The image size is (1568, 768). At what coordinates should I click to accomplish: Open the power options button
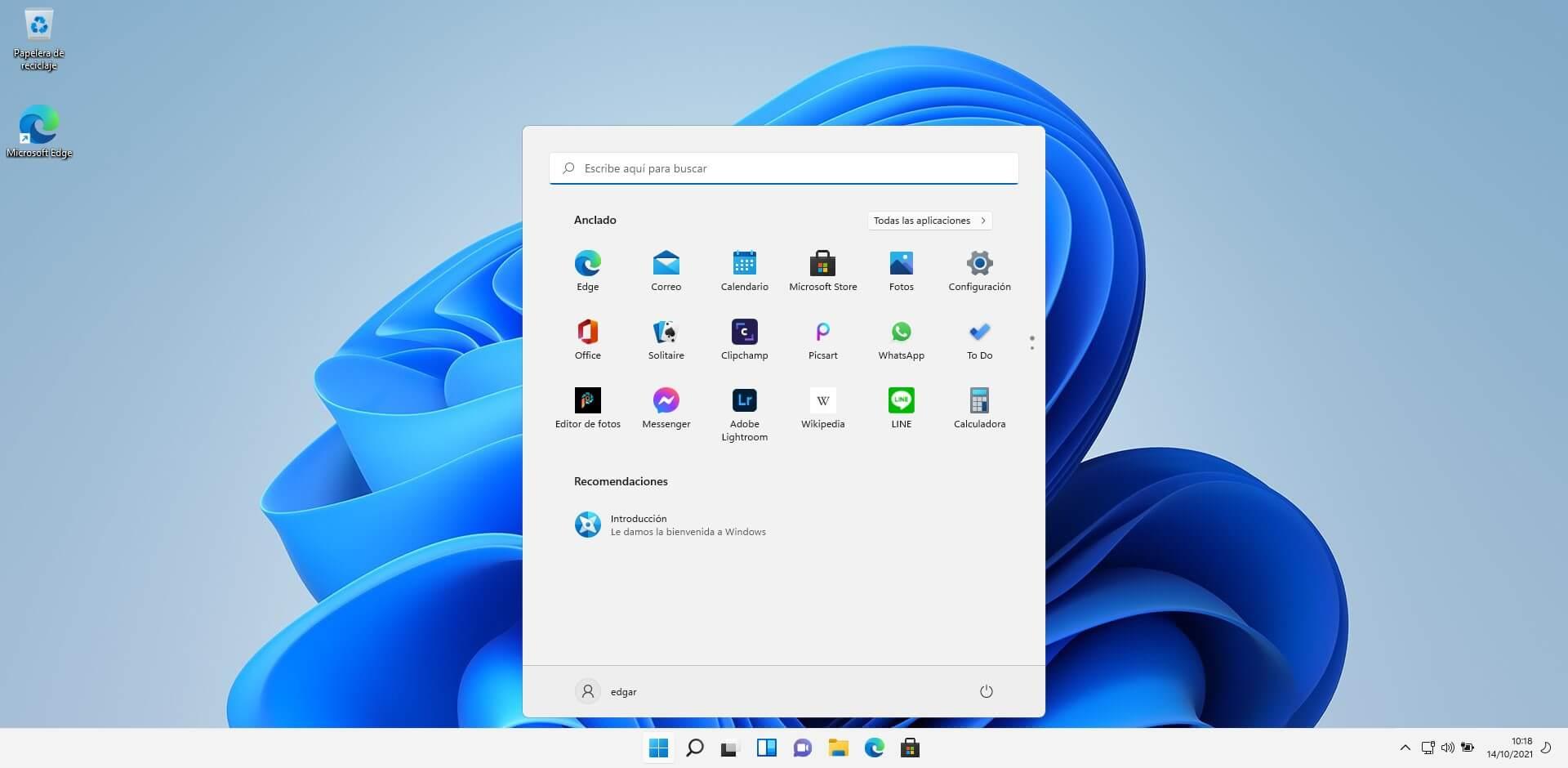tap(986, 691)
